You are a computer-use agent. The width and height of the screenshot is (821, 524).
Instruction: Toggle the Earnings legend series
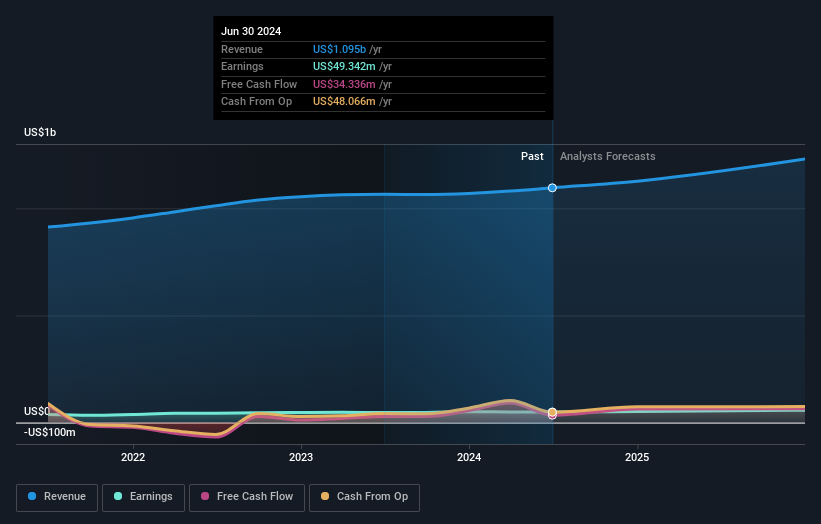[x=143, y=497]
